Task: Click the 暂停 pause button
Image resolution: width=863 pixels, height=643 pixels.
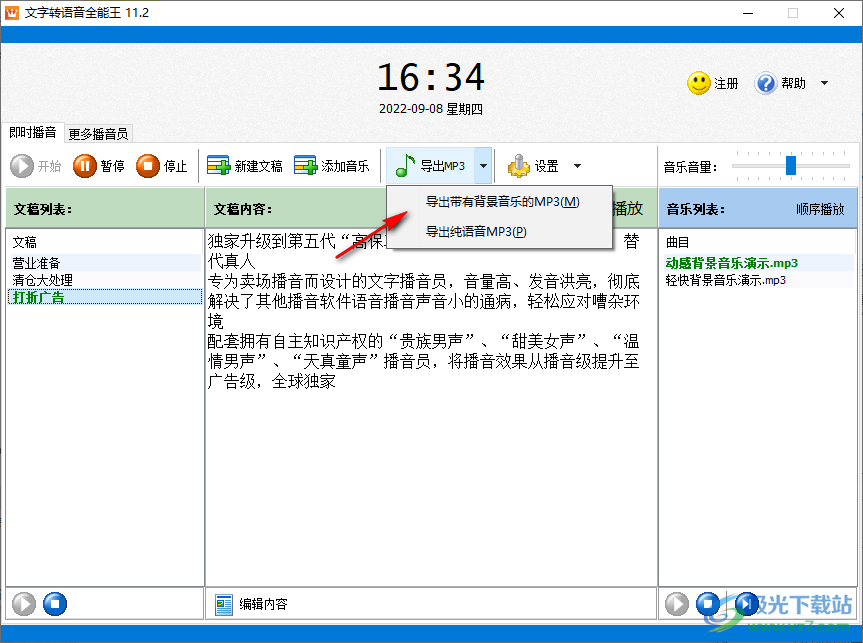Action: 99,166
